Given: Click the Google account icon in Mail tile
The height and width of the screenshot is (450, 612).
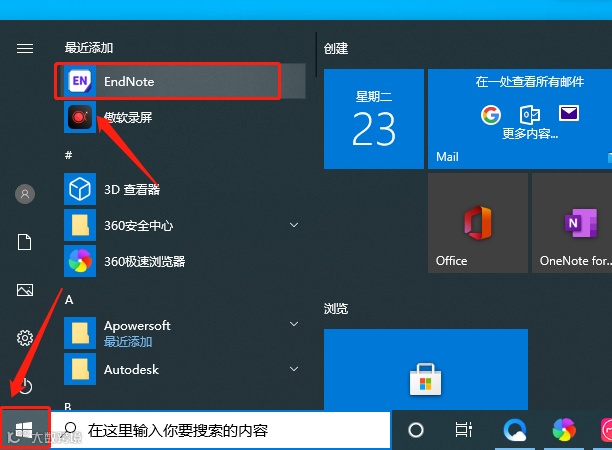Looking at the screenshot, I should click(491, 115).
